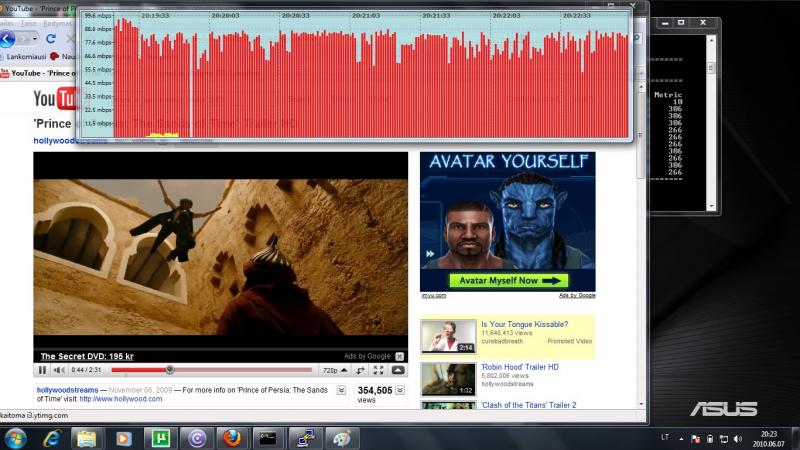The height and width of the screenshot is (450, 800).
Task: Open 'The Secret DVD: 195 kr' ad link
Action: click(x=87, y=356)
